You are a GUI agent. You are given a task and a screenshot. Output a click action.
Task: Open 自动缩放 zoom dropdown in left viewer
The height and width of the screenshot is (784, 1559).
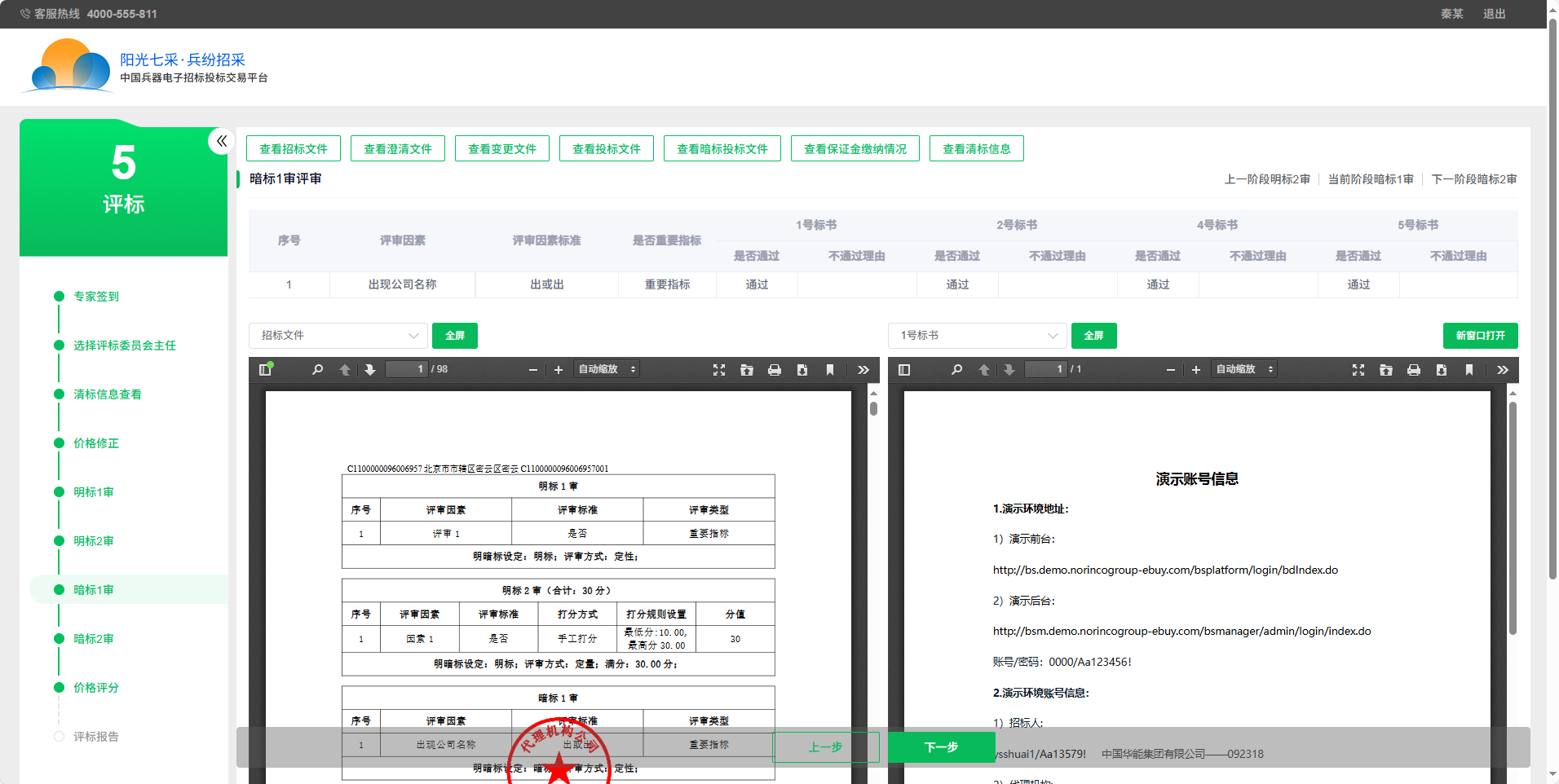(607, 370)
